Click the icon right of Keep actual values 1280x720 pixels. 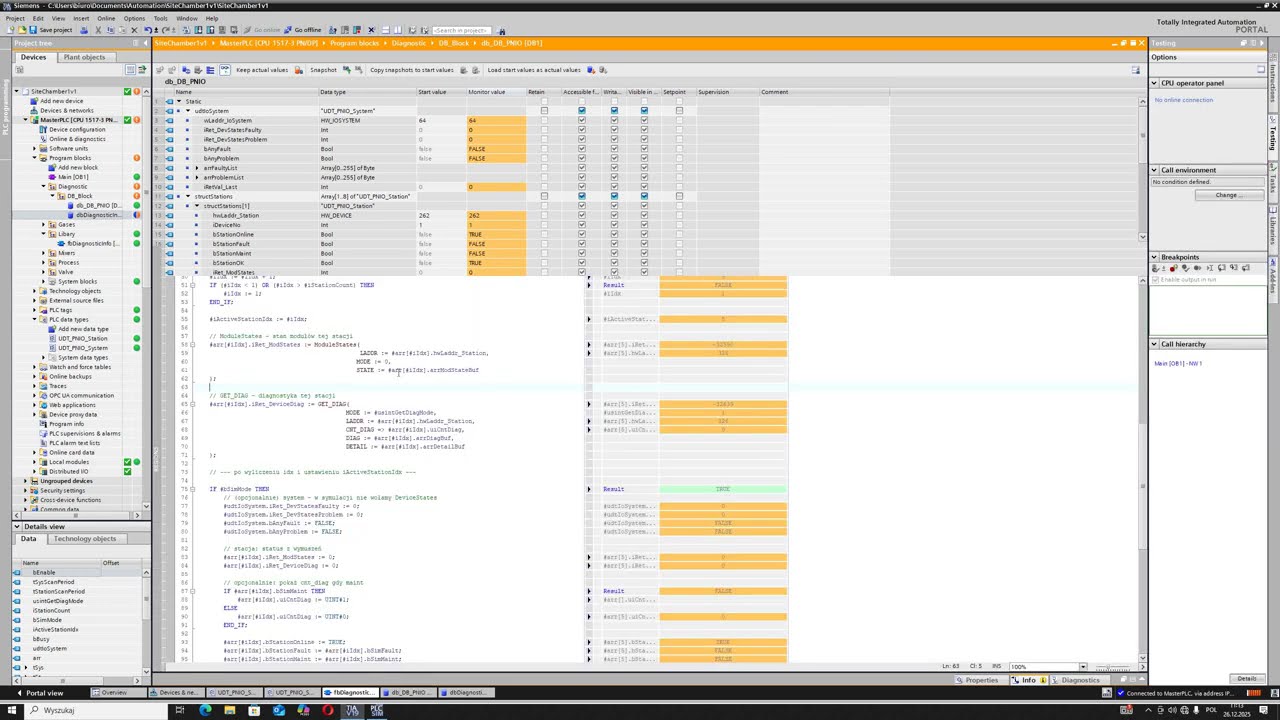click(298, 70)
